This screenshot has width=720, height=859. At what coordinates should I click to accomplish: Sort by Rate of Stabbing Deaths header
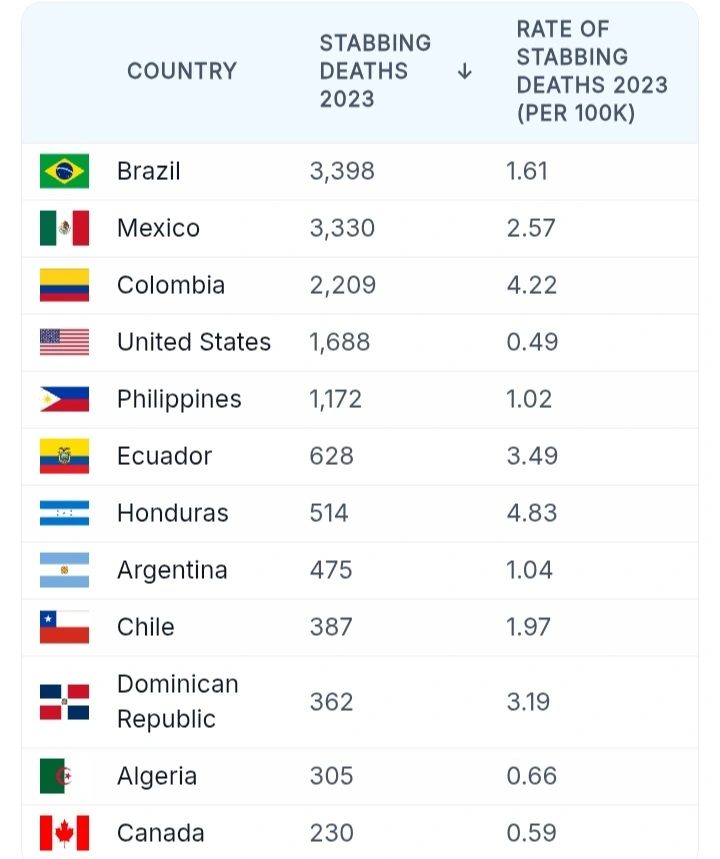[592, 71]
